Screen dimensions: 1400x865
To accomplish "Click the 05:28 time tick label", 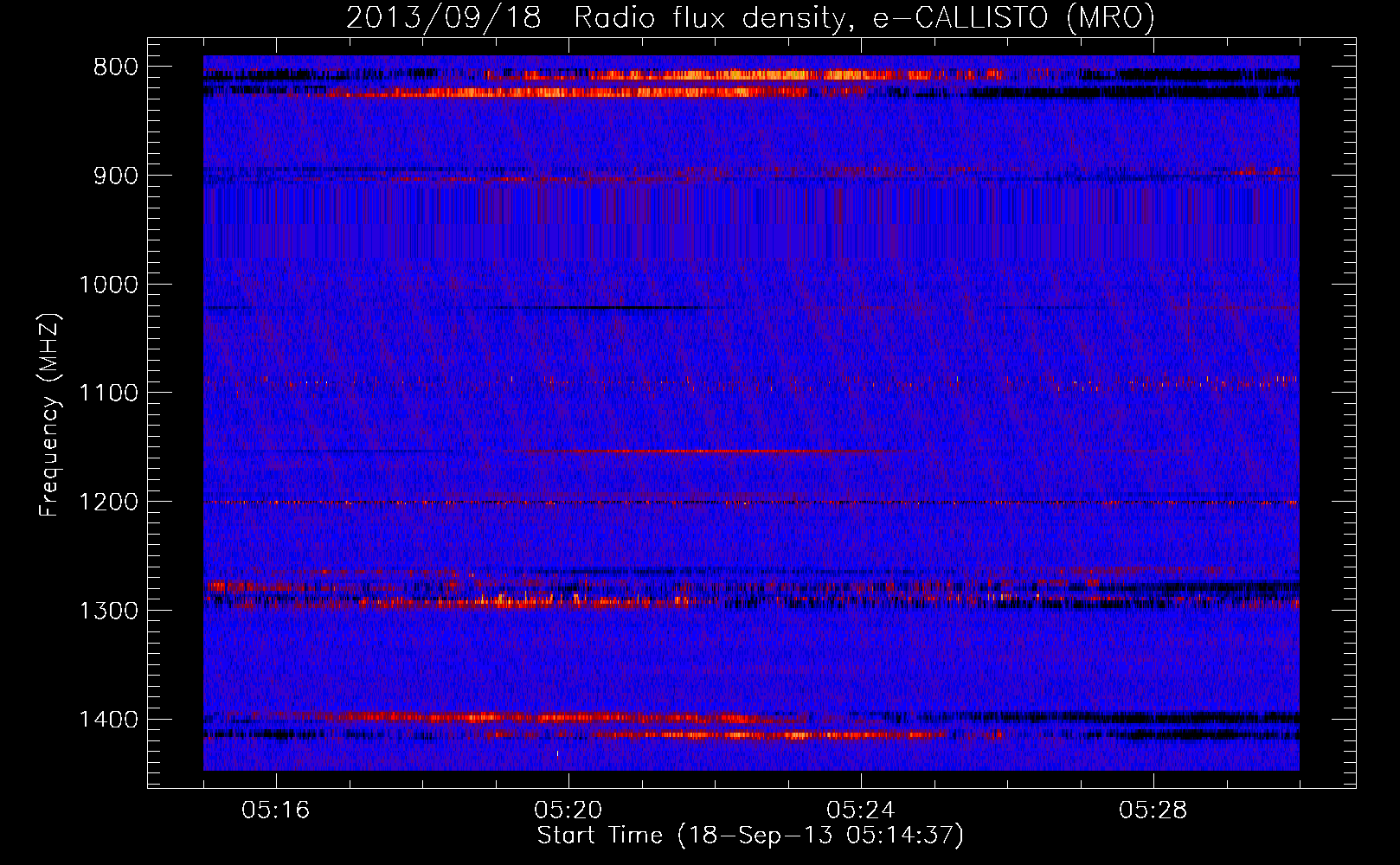I will (1153, 811).
